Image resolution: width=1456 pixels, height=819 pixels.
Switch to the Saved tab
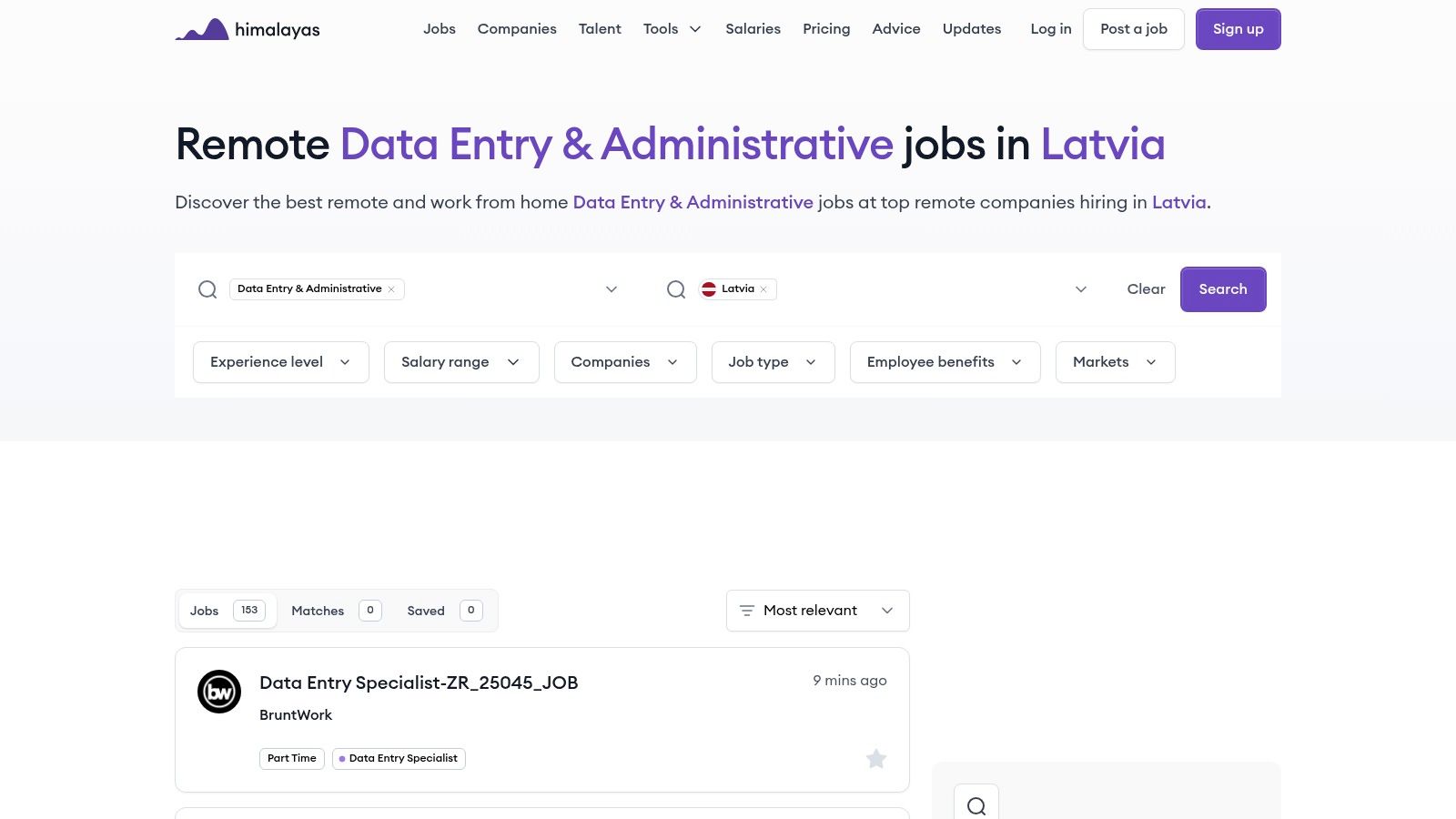pos(444,611)
